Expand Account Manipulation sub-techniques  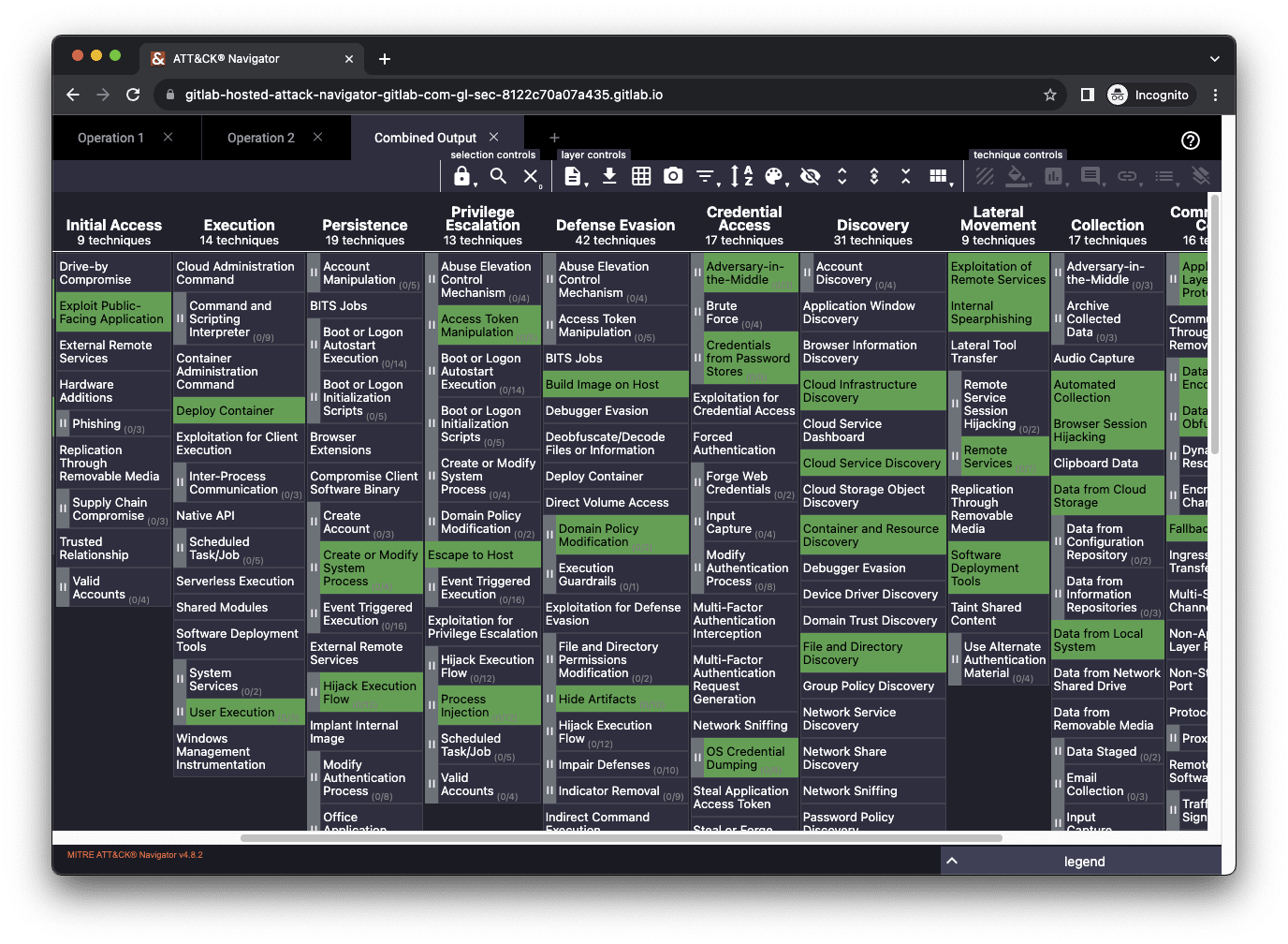tap(315, 273)
